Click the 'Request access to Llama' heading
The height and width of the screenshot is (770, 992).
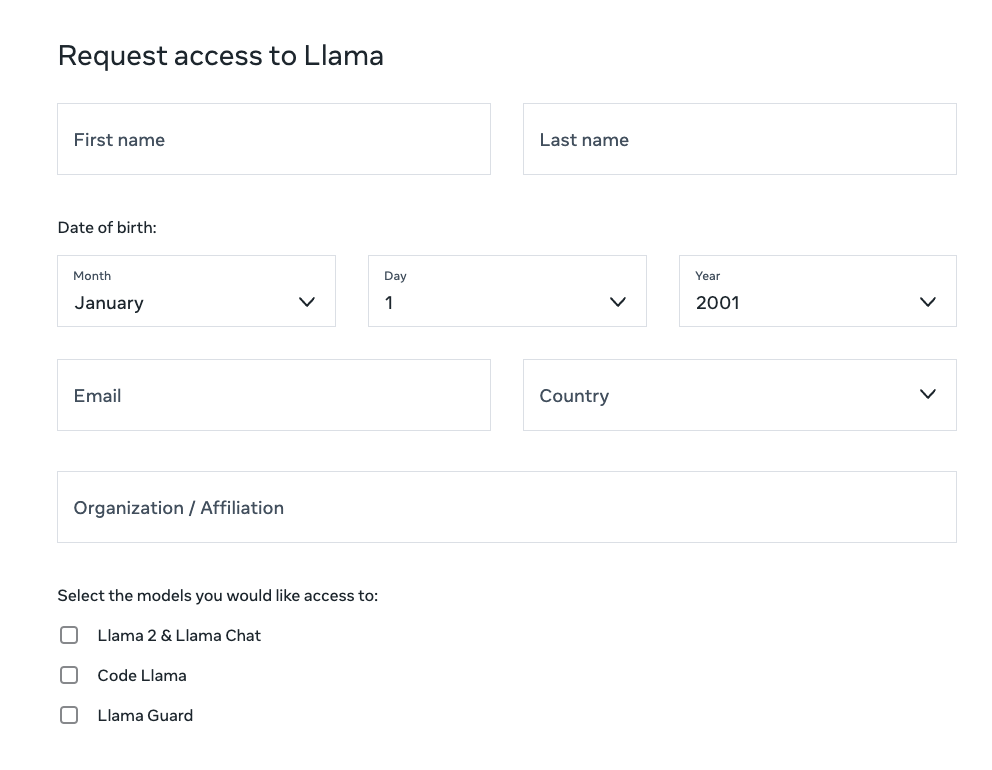tap(220, 55)
